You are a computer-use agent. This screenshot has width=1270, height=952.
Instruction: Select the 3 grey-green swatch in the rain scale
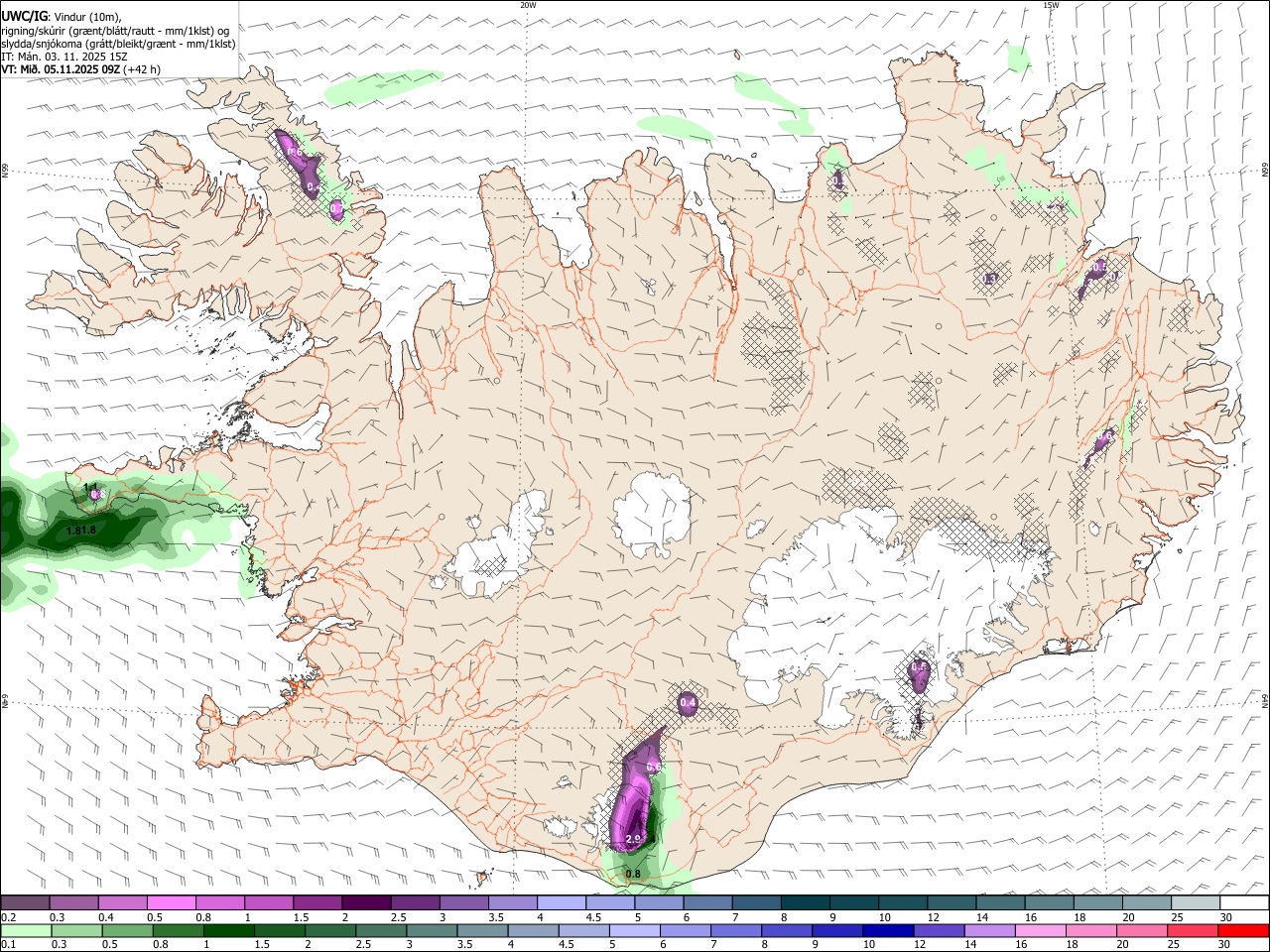click(432, 931)
